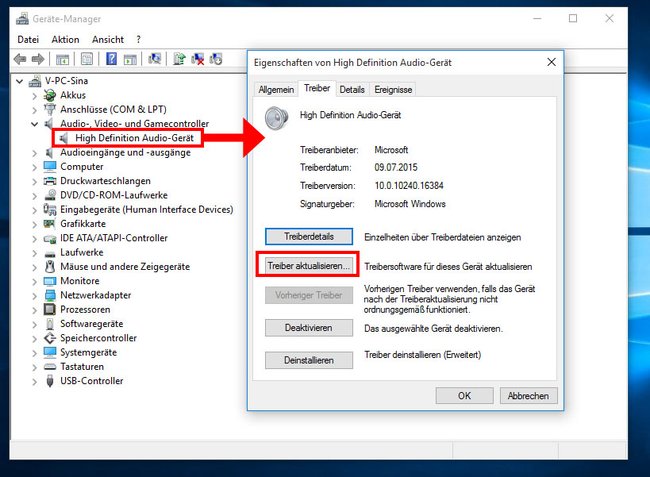The height and width of the screenshot is (477, 650).
Task: Select Audioeingänge und -ausgänge label
Action: [126, 153]
